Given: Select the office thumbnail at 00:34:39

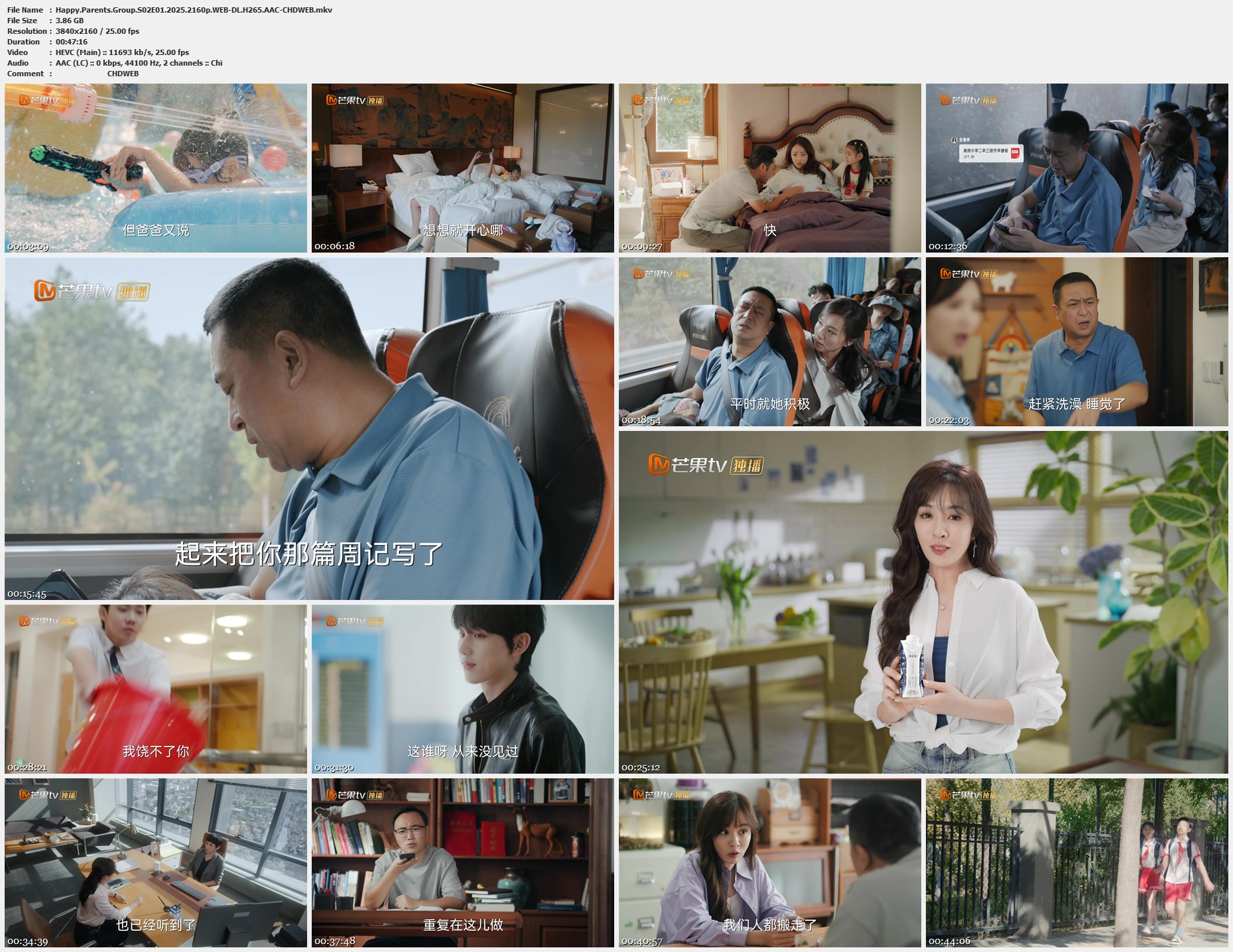Looking at the screenshot, I should pos(156,863).
